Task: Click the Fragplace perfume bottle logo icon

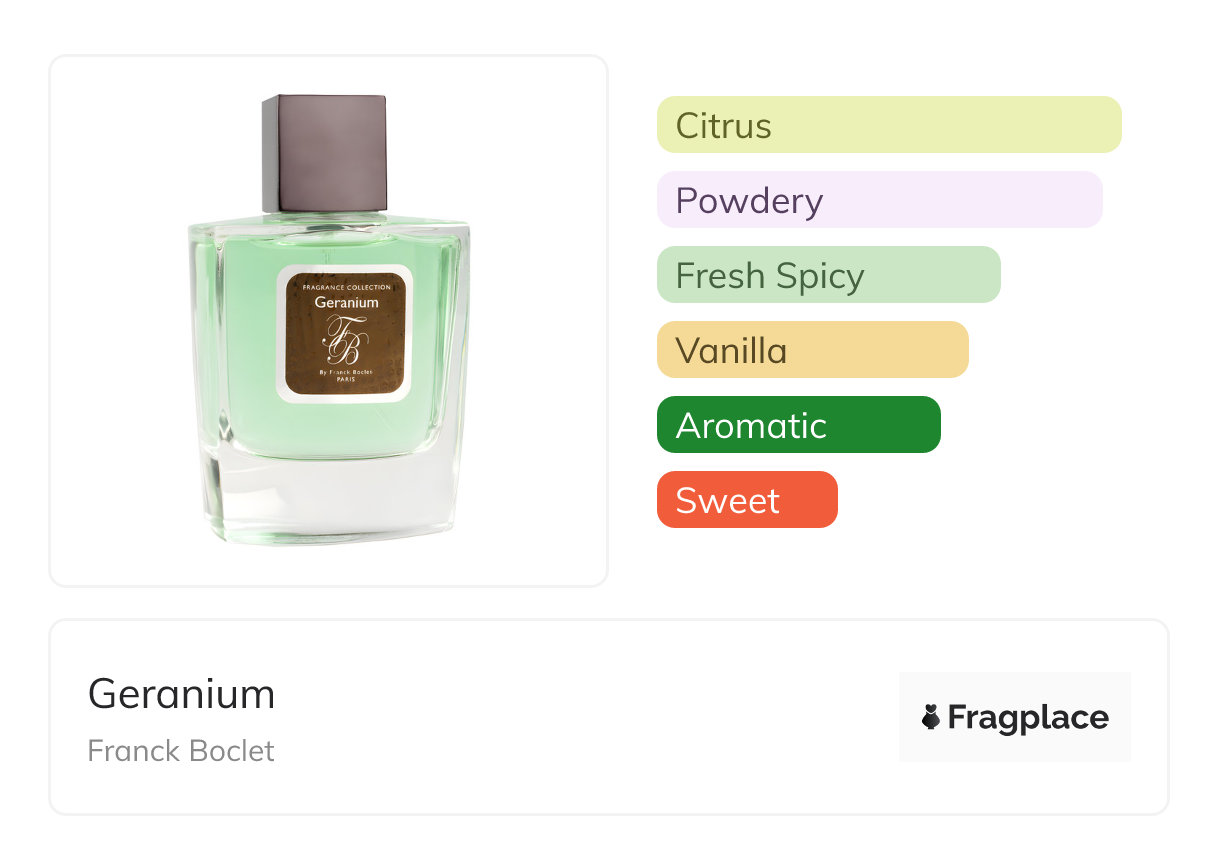Action: coord(931,718)
